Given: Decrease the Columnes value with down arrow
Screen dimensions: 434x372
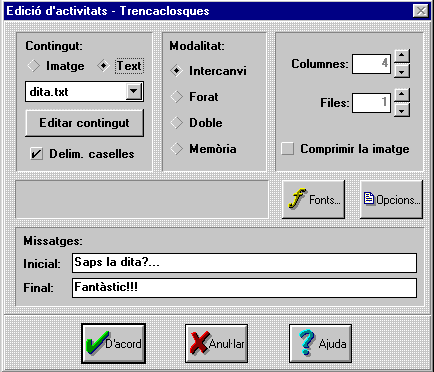Looking at the screenshot, I should [402, 71].
